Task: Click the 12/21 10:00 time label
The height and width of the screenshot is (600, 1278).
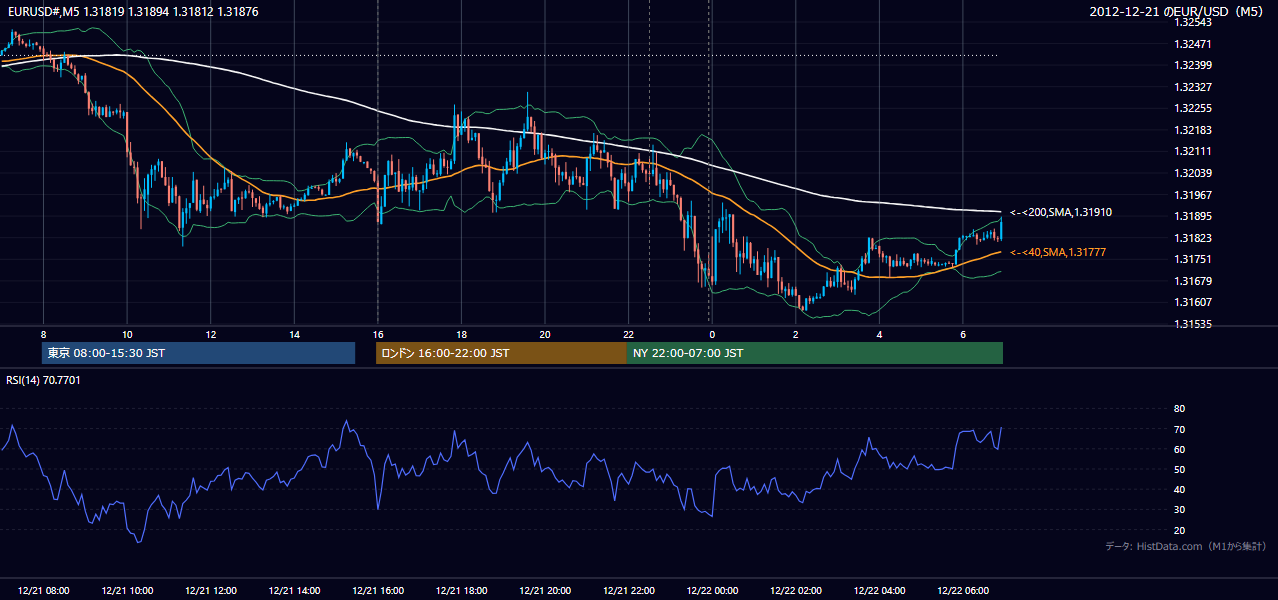Action: coord(127,591)
